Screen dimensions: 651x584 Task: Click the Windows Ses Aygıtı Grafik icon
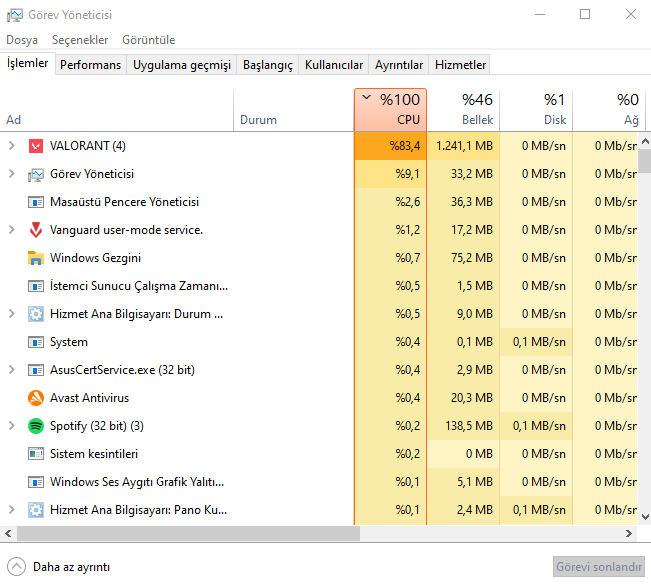coord(36,482)
